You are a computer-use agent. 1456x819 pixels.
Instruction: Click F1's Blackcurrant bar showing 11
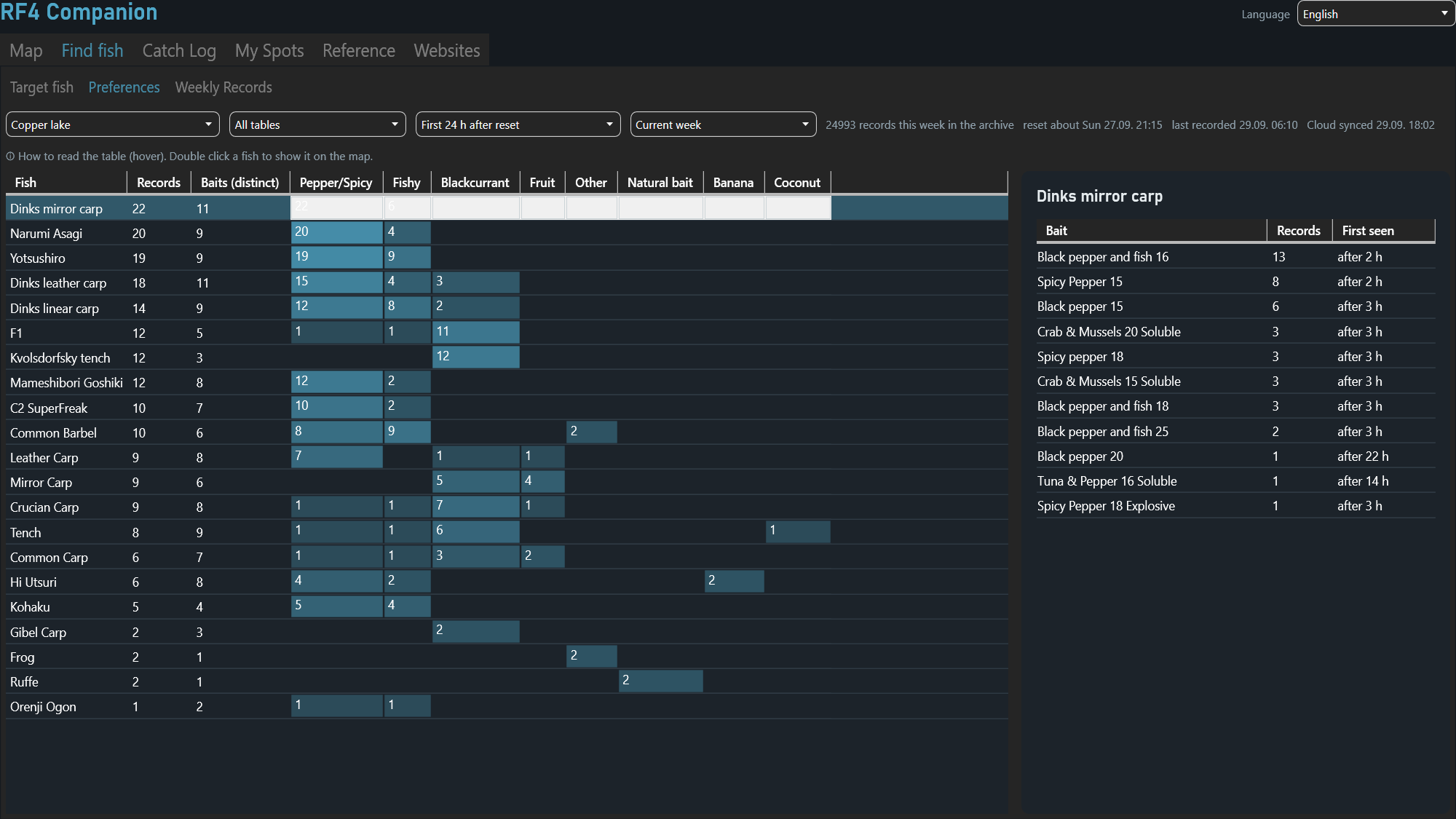(x=476, y=332)
